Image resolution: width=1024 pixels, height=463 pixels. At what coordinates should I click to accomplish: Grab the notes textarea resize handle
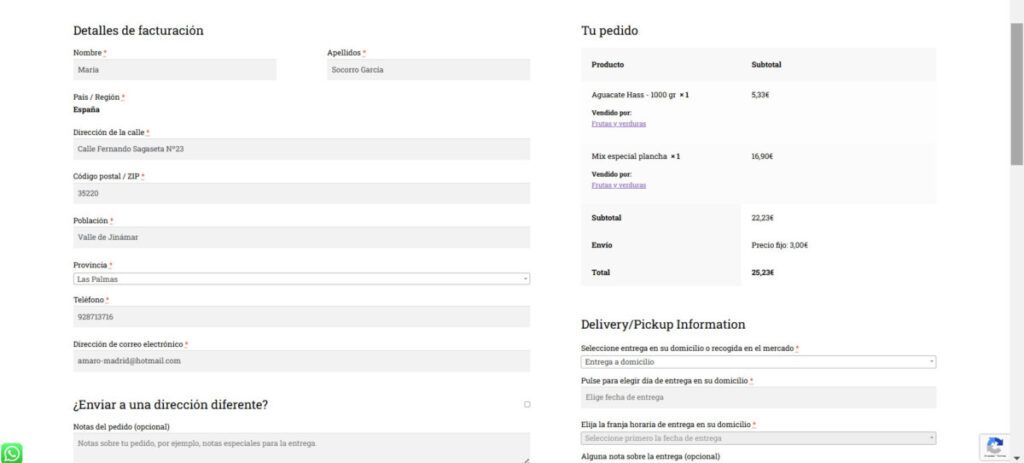(x=526, y=460)
